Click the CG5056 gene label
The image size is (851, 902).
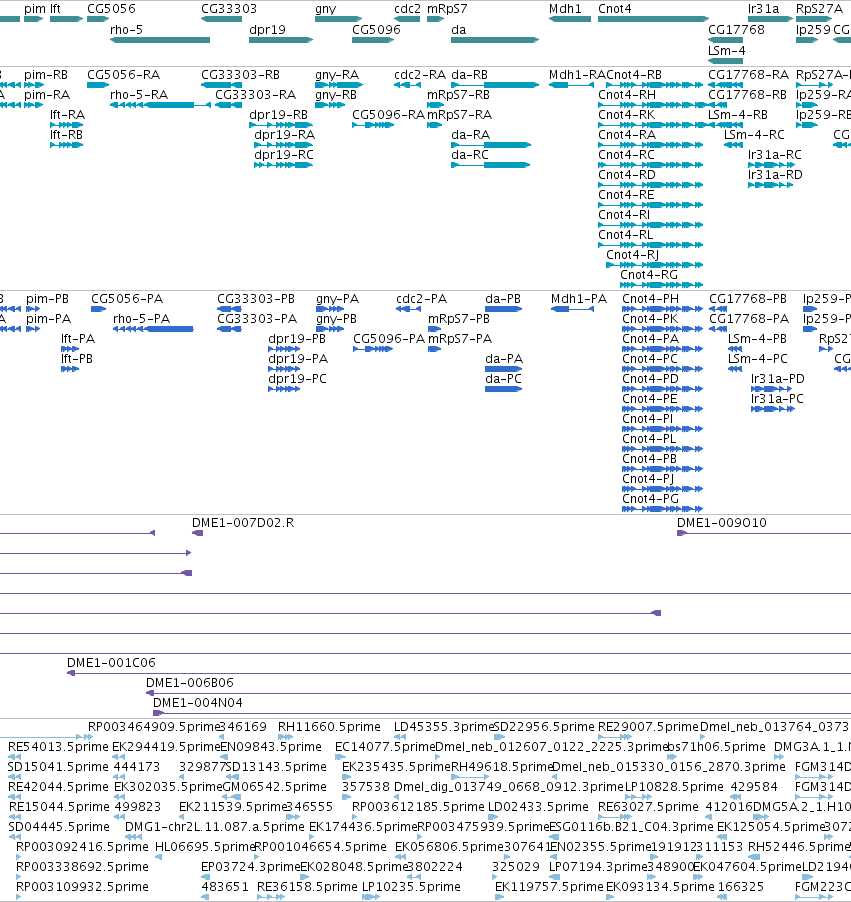pos(111,9)
